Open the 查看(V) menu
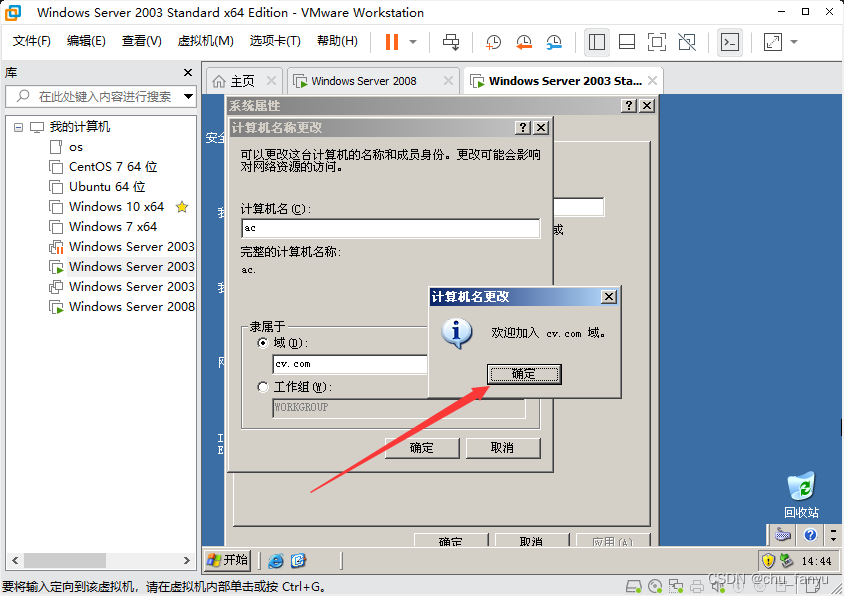Screen dimensions: 844x596 pos(142,41)
